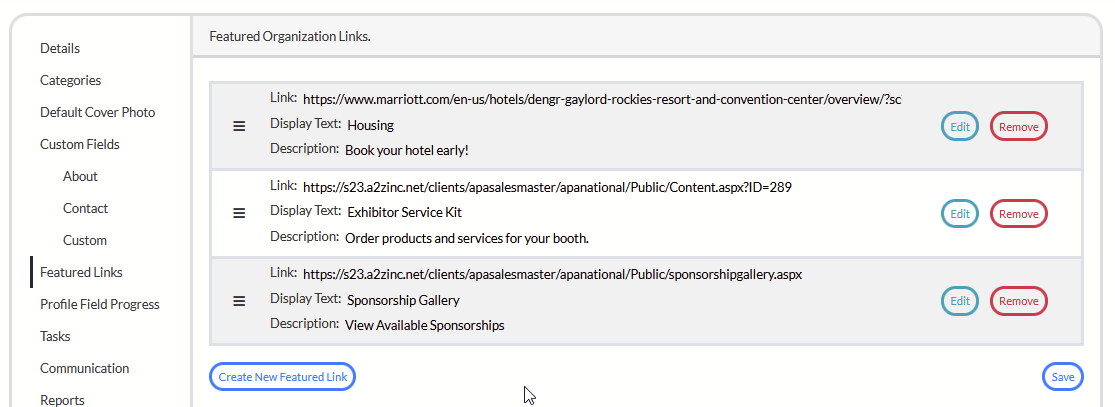Save the featured links

tap(1062, 377)
